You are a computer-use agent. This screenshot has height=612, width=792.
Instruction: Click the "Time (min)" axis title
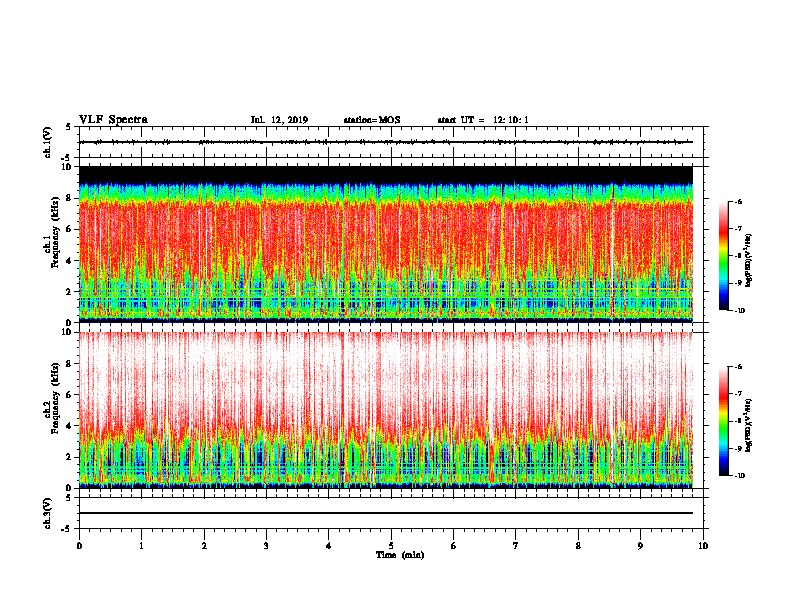point(400,555)
